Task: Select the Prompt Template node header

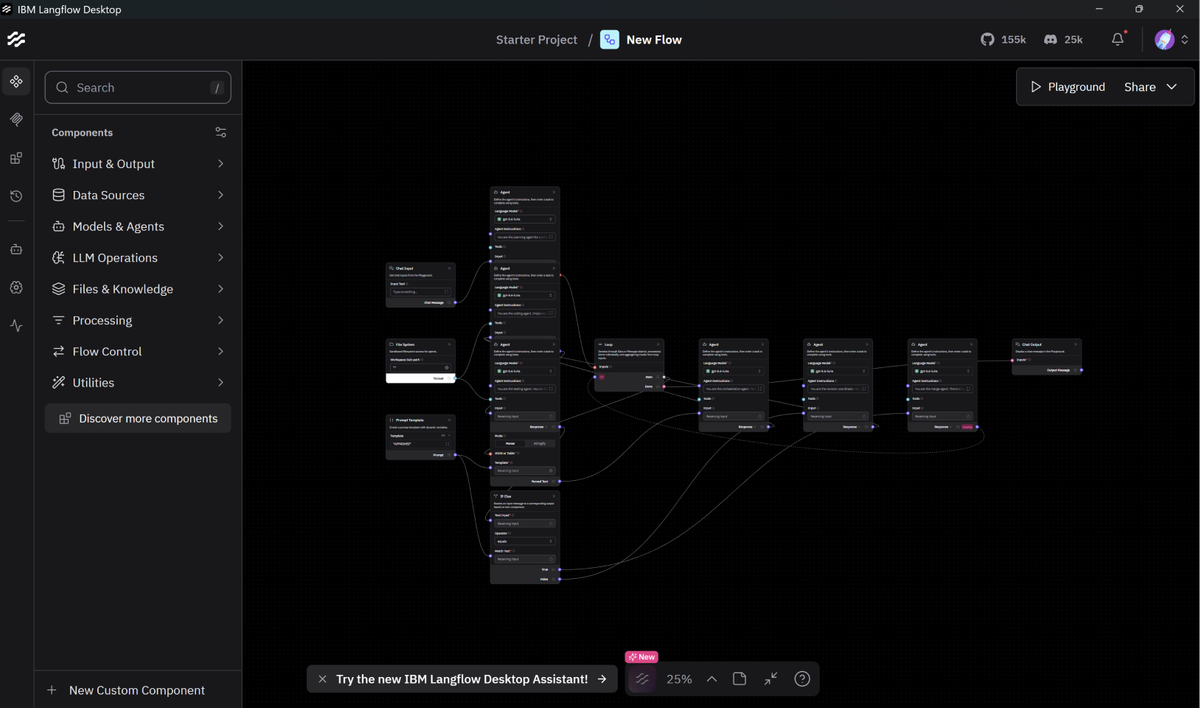Action: [x=420, y=420]
